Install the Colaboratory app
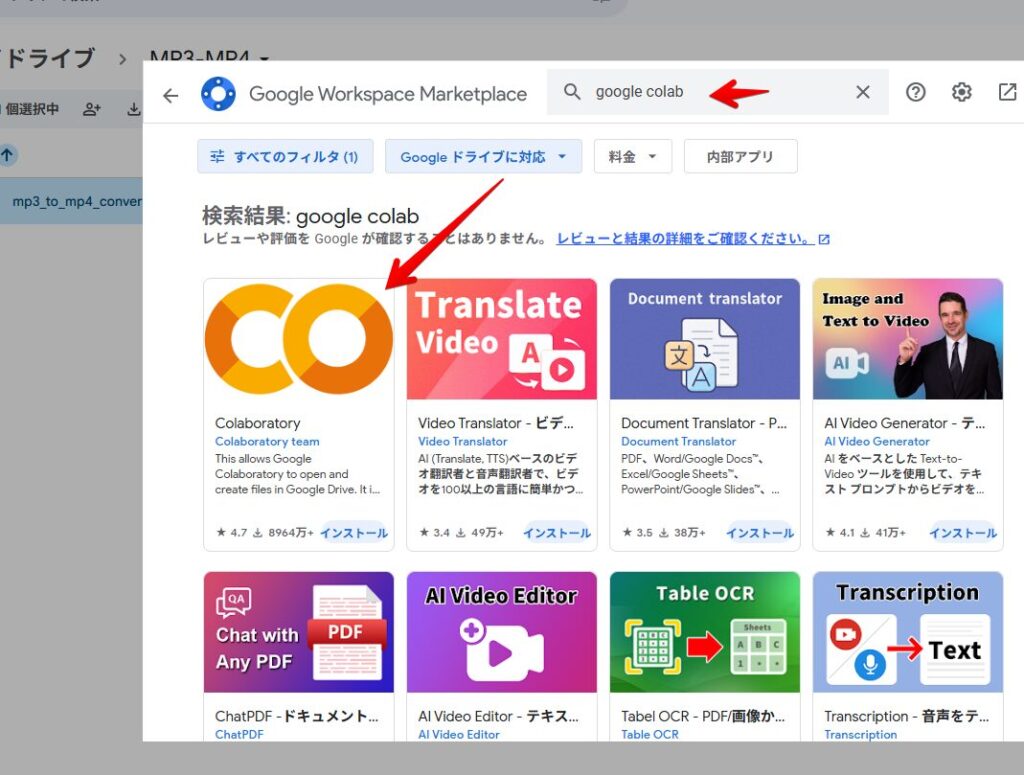The height and width of the screenshot is (775, 1024). tap(354, 533)
